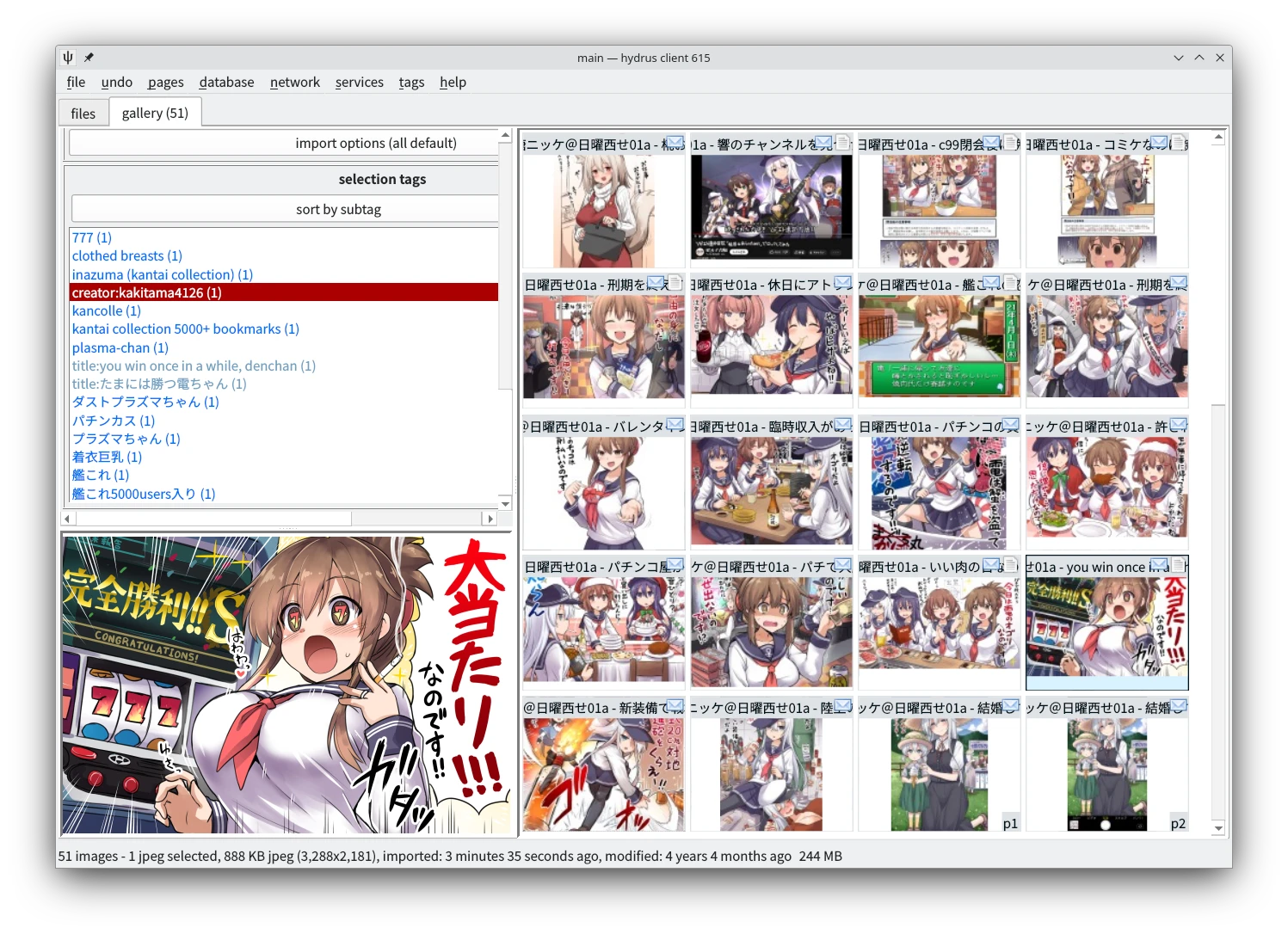The height and width of the screenshot is (934, 1288).
Task: Click the pin icon in the title bar
Action: (89, 58)
